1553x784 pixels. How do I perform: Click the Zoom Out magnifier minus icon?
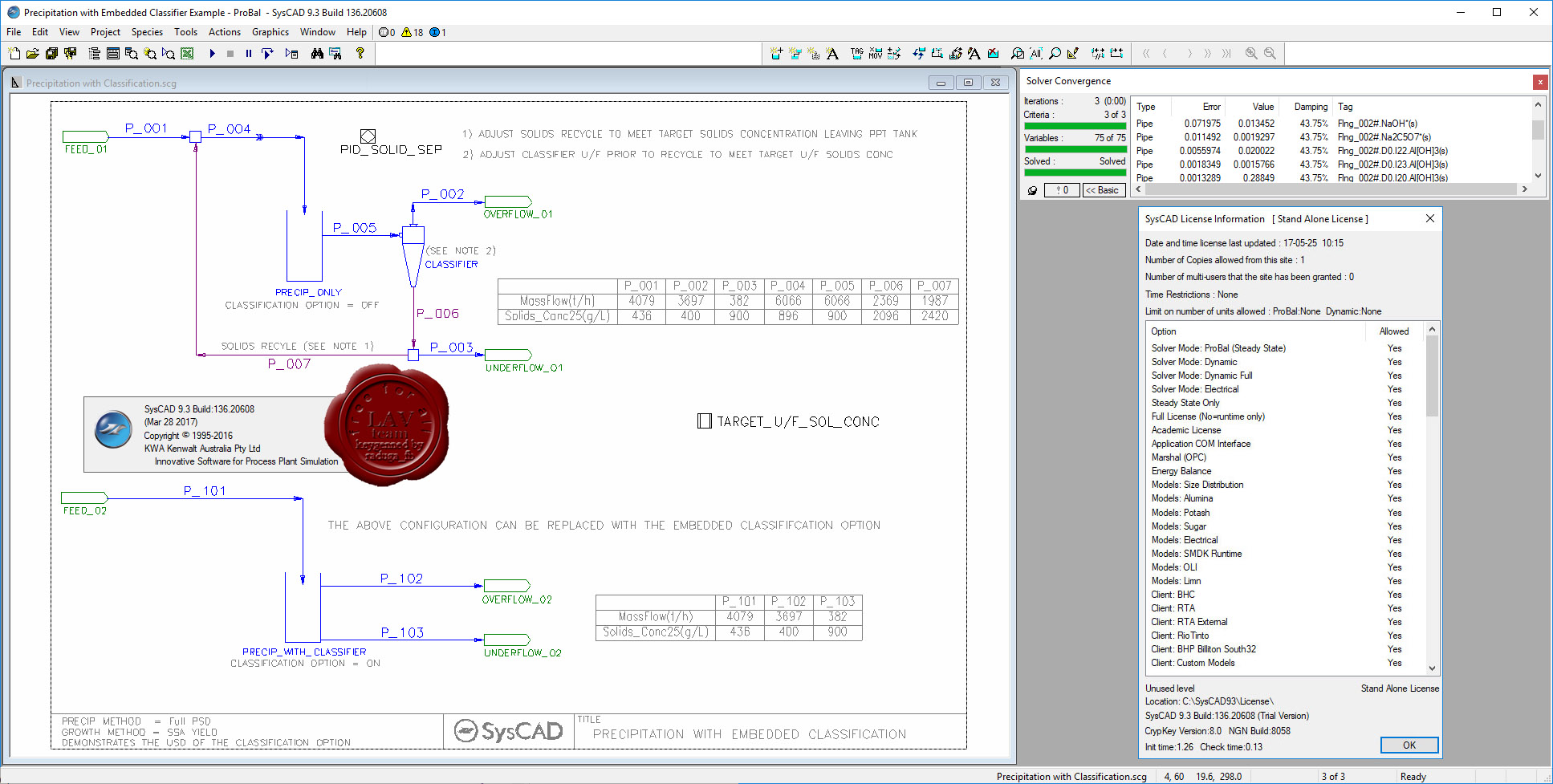point(1270,54)
